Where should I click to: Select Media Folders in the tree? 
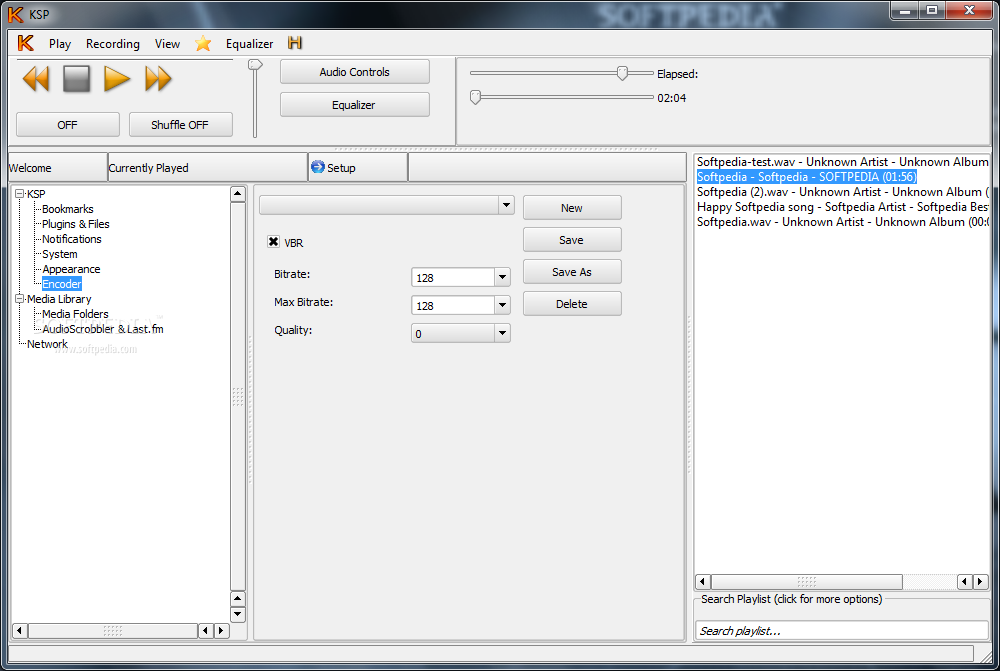75,314
